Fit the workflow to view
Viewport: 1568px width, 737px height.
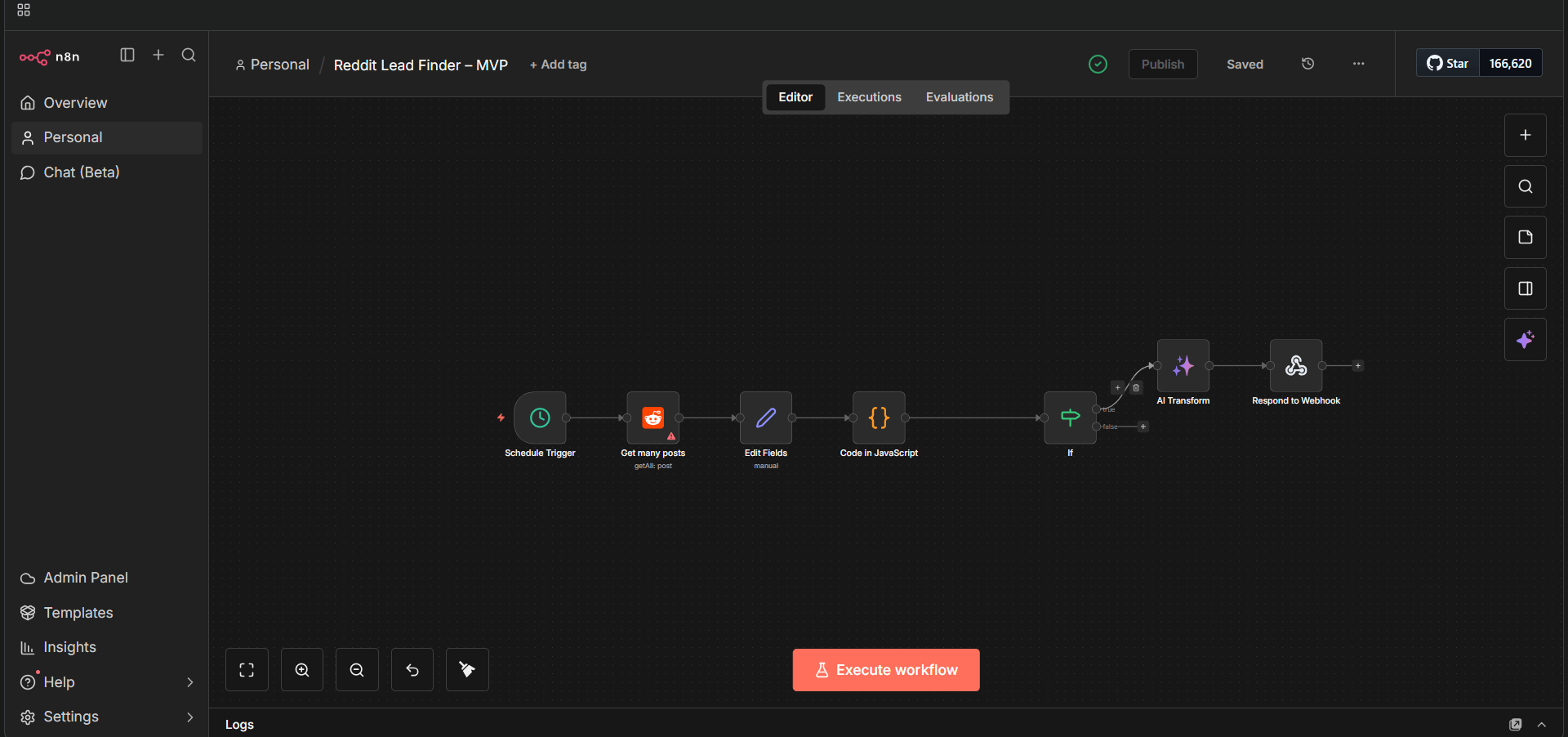247,670
